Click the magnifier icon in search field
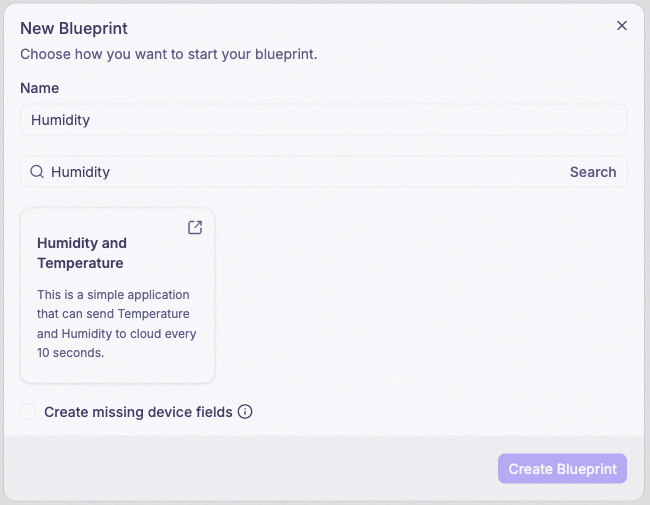 [37, 172]
